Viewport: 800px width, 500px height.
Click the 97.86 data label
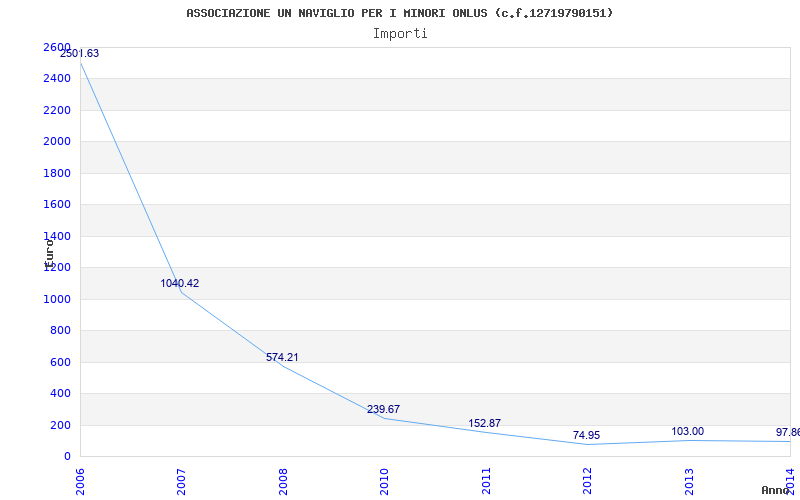788,432
